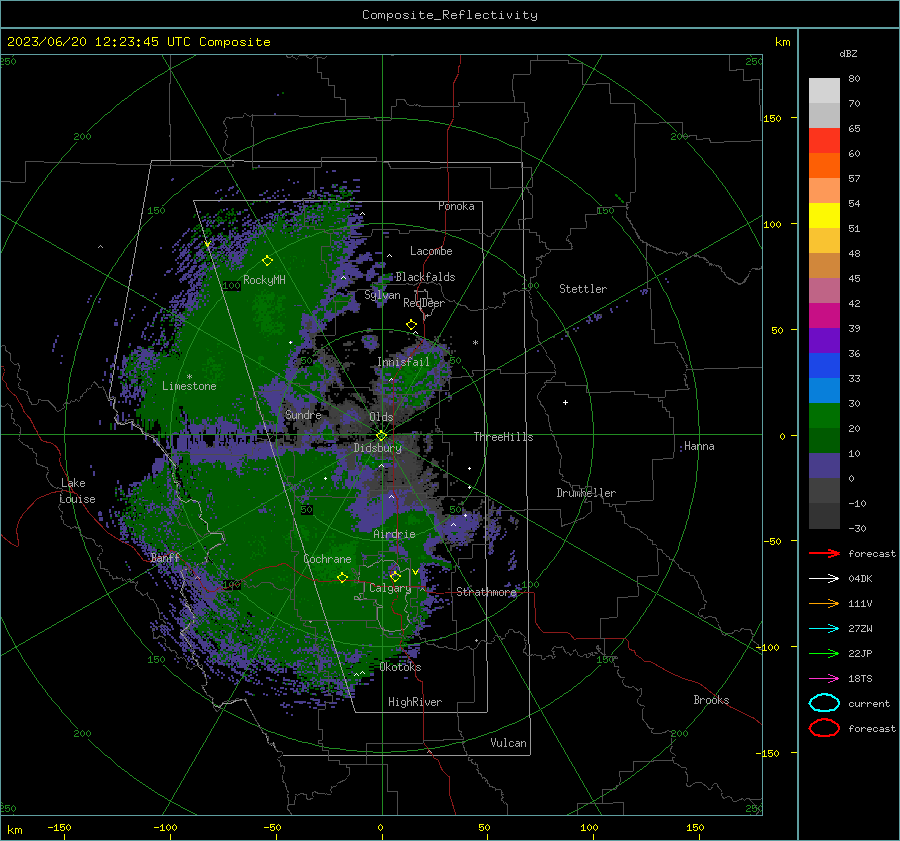Click the Airdrie label
The height and width of the screenshot is (841, 900).
point(394,534)
